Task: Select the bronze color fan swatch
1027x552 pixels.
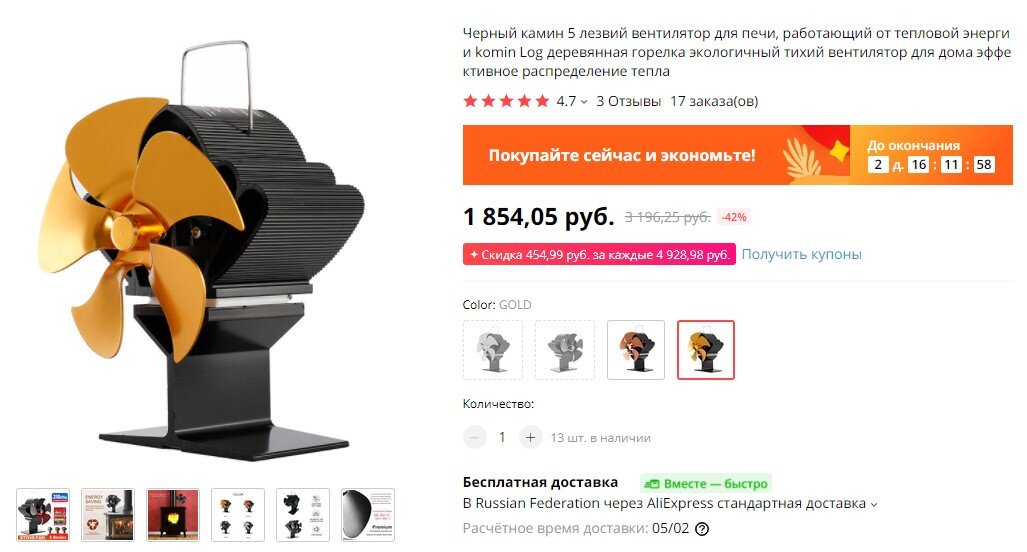Action: coord(636,350)
